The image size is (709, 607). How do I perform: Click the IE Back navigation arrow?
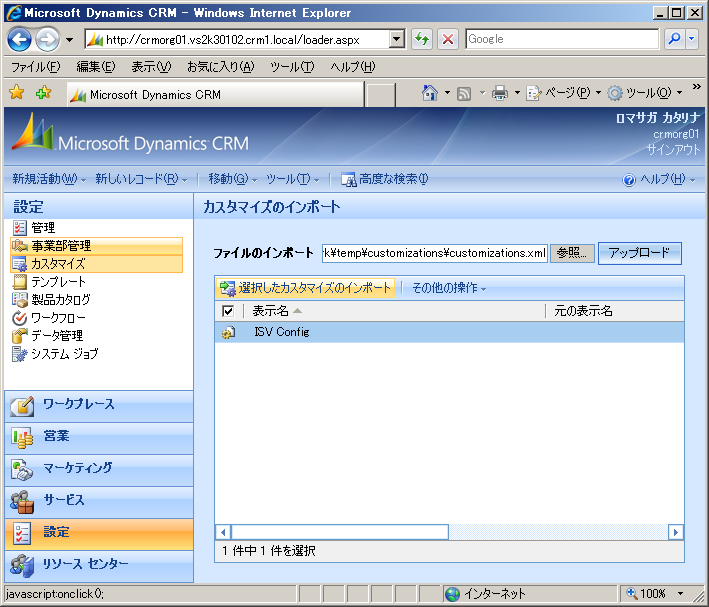pyautogui.click(x=19, y=40)
